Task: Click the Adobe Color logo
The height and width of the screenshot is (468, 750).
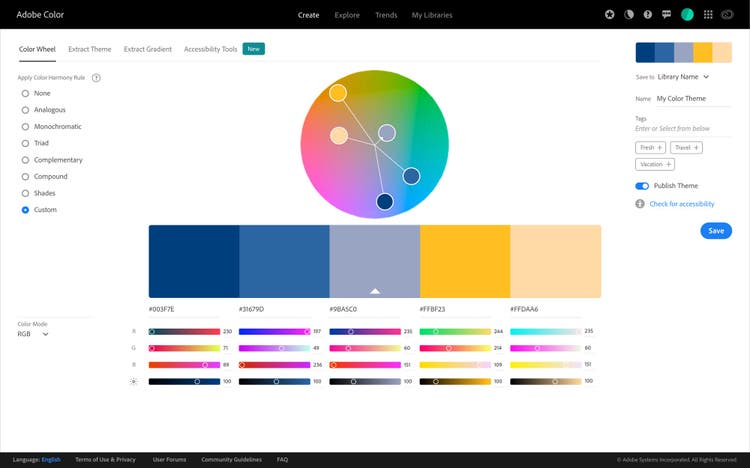Action: pyautogui.click(x=40, y=14)
